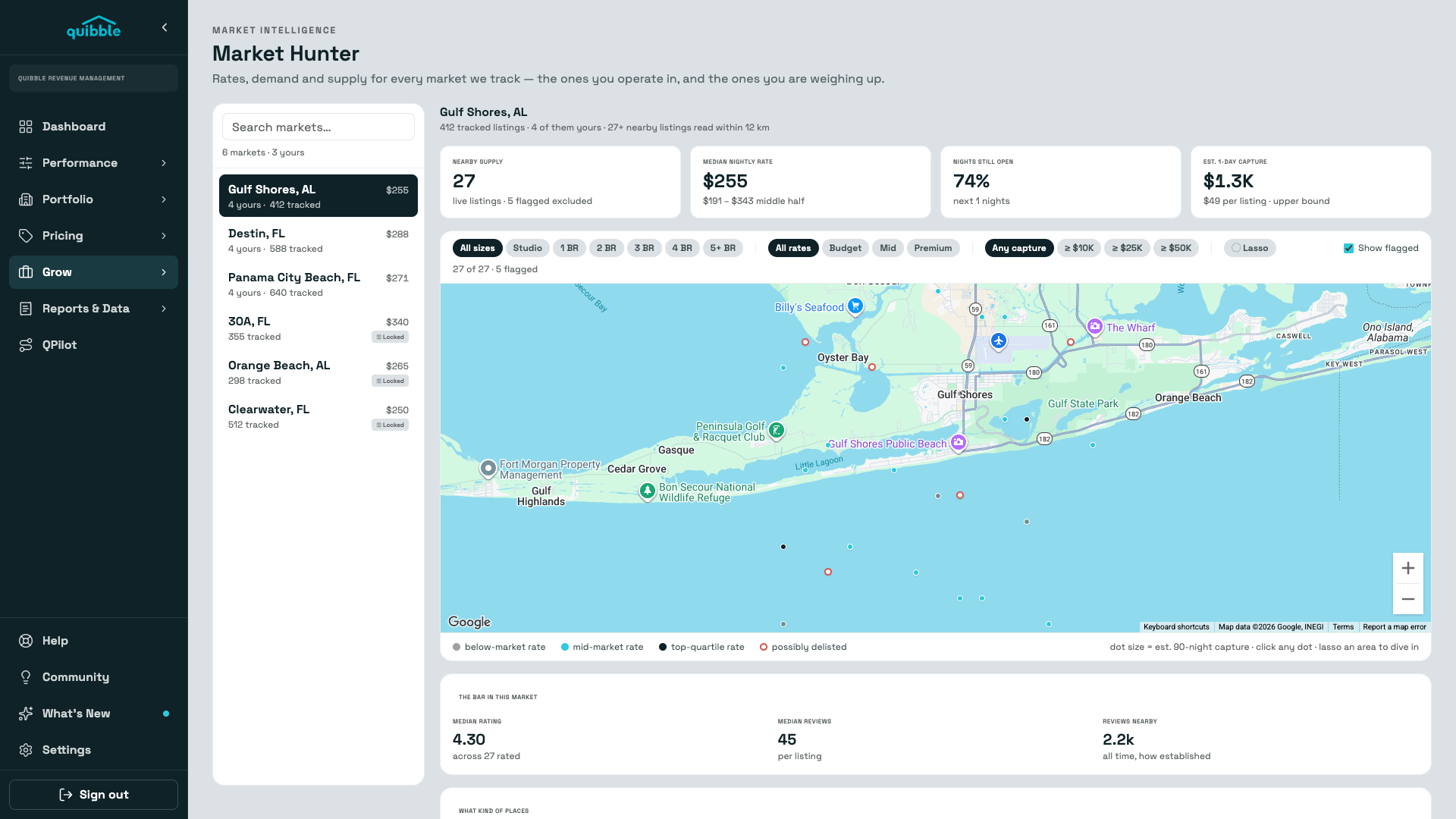Click the Search markets field

click(x=318, y=127)
